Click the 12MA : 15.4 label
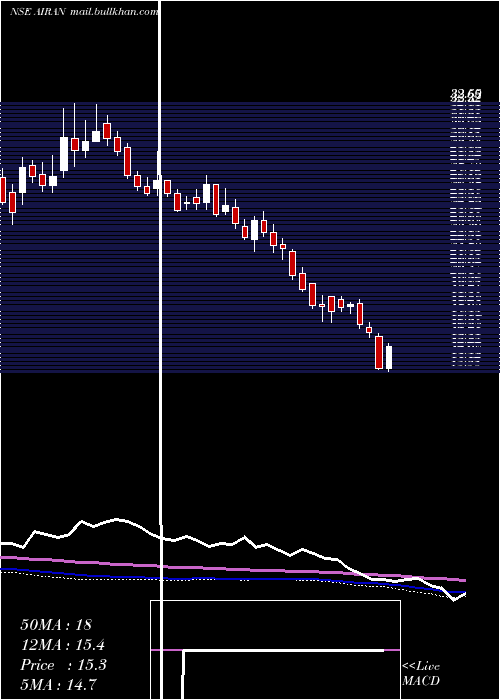This screenshot has width=500, height=700. (x=63, y=645)
